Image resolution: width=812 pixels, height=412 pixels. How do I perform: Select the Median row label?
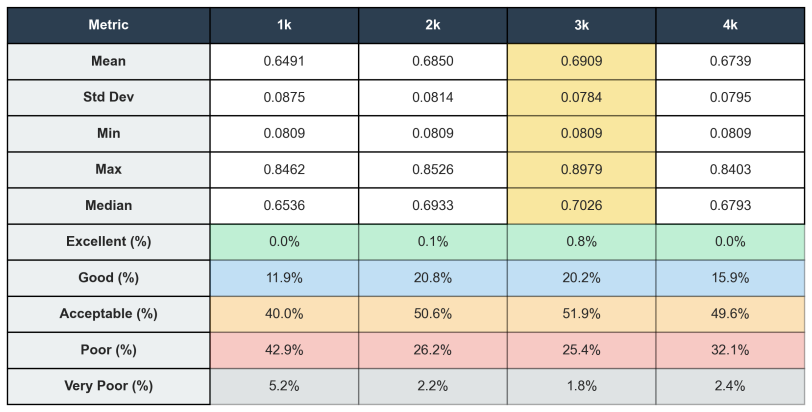pyautogui.click(x=109, y=206)
